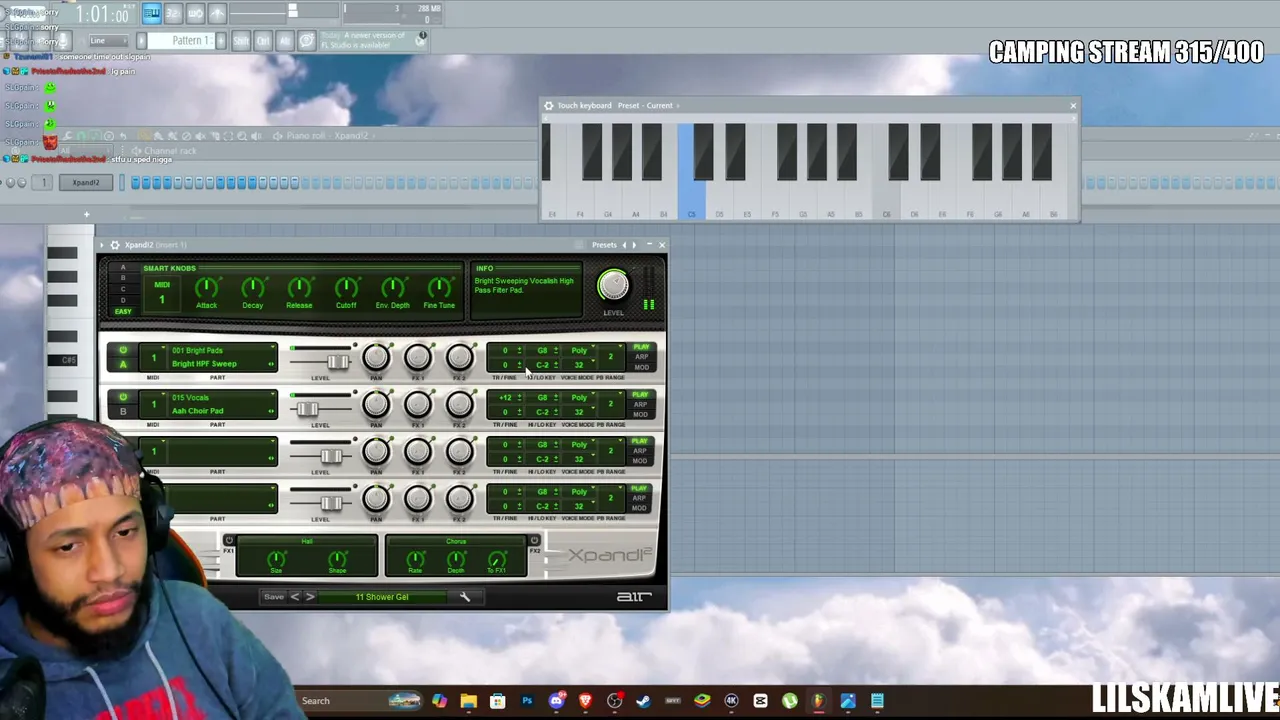Select smart knobs page B

[x=123, y=278]
